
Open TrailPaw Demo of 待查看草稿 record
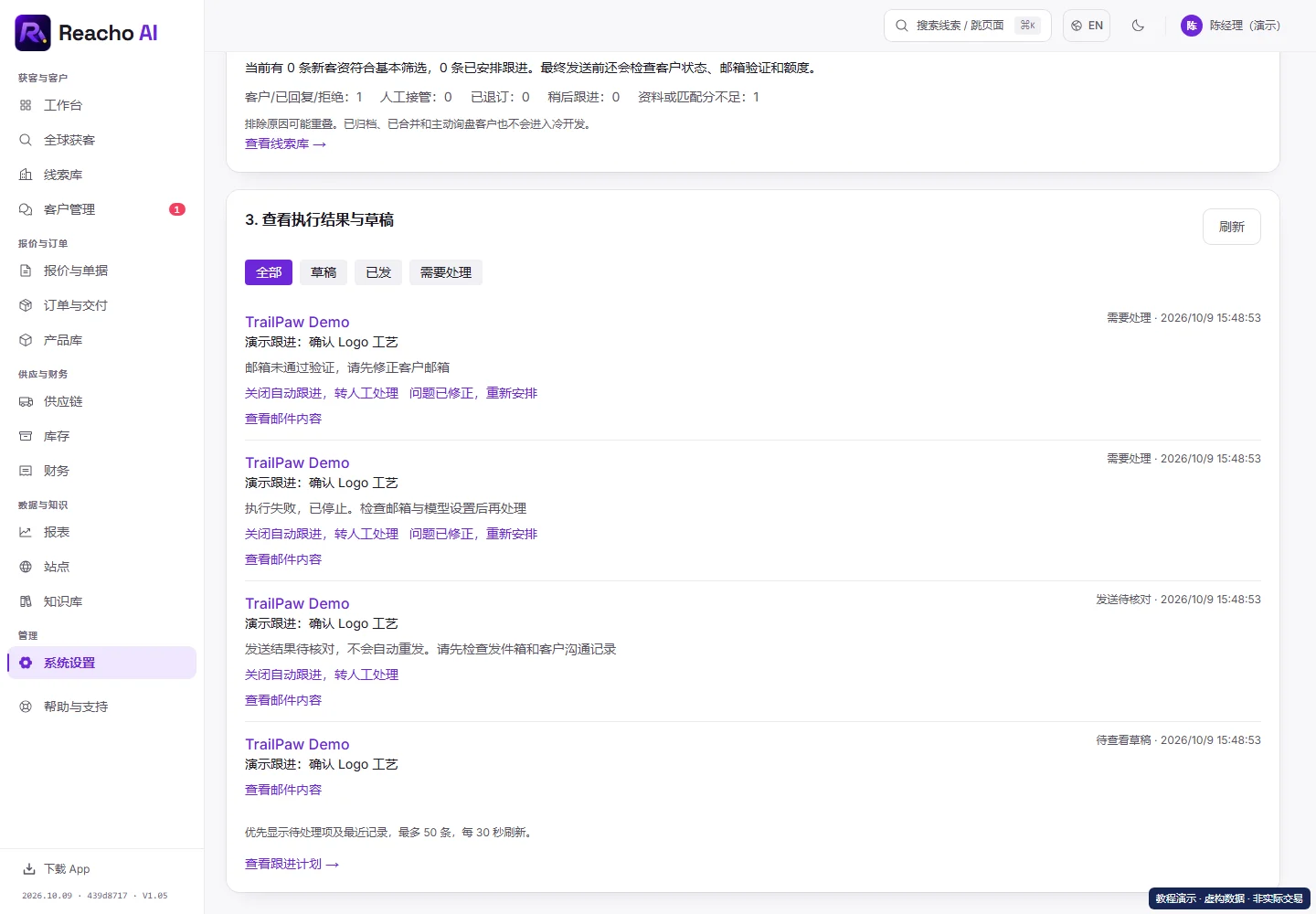tap(297, 744)
